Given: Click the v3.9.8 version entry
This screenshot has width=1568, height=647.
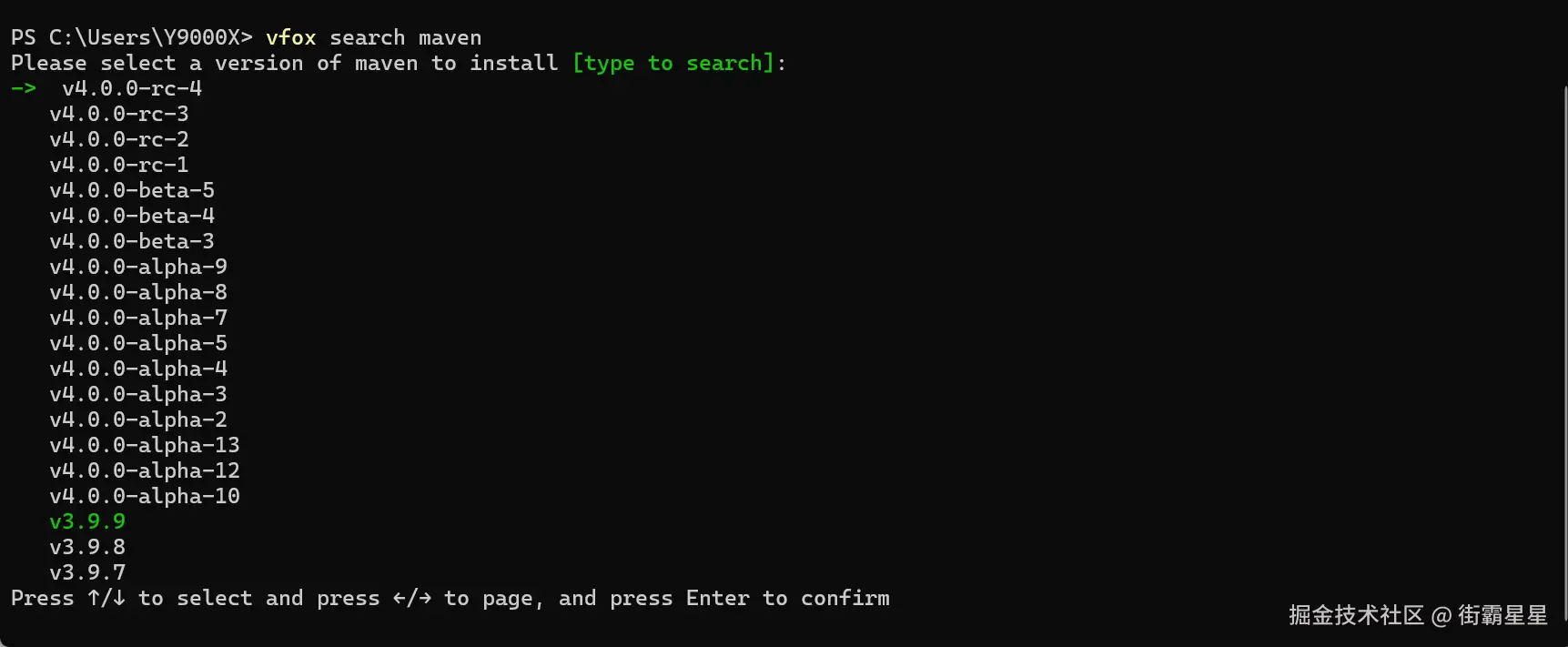Looking at the screenshot, I should (87, 547).
